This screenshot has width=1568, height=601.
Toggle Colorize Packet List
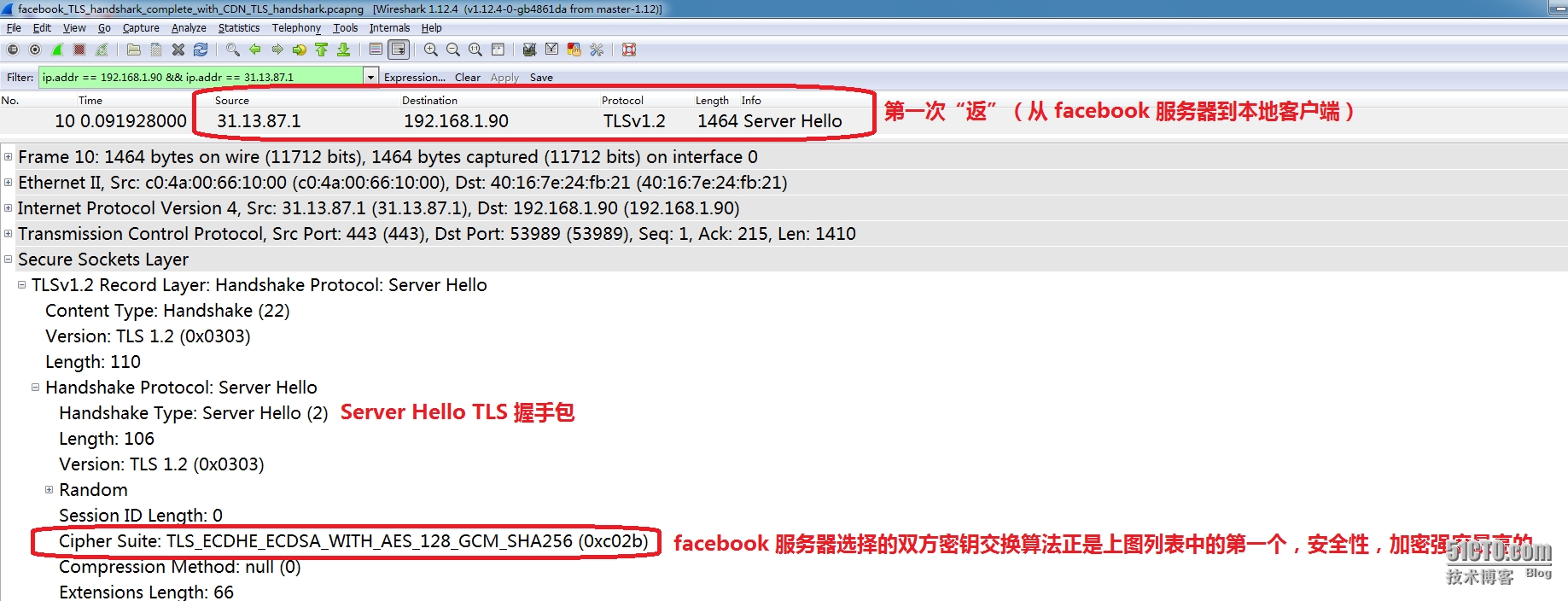[376, 50]
